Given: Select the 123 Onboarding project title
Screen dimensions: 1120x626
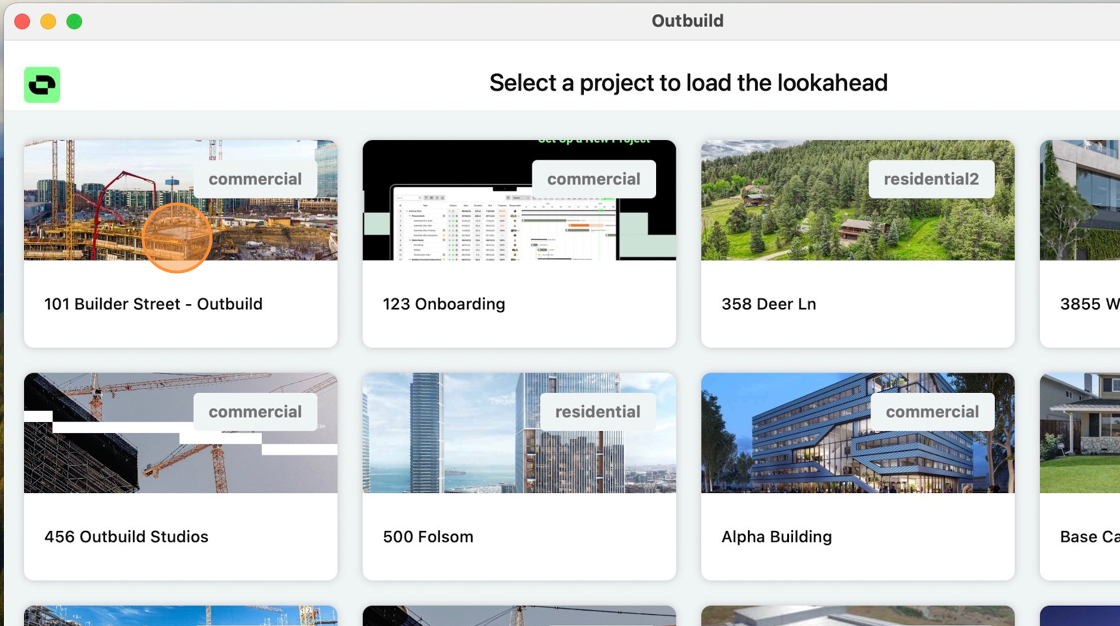Looking at the screenshot, I should [444, 304].
